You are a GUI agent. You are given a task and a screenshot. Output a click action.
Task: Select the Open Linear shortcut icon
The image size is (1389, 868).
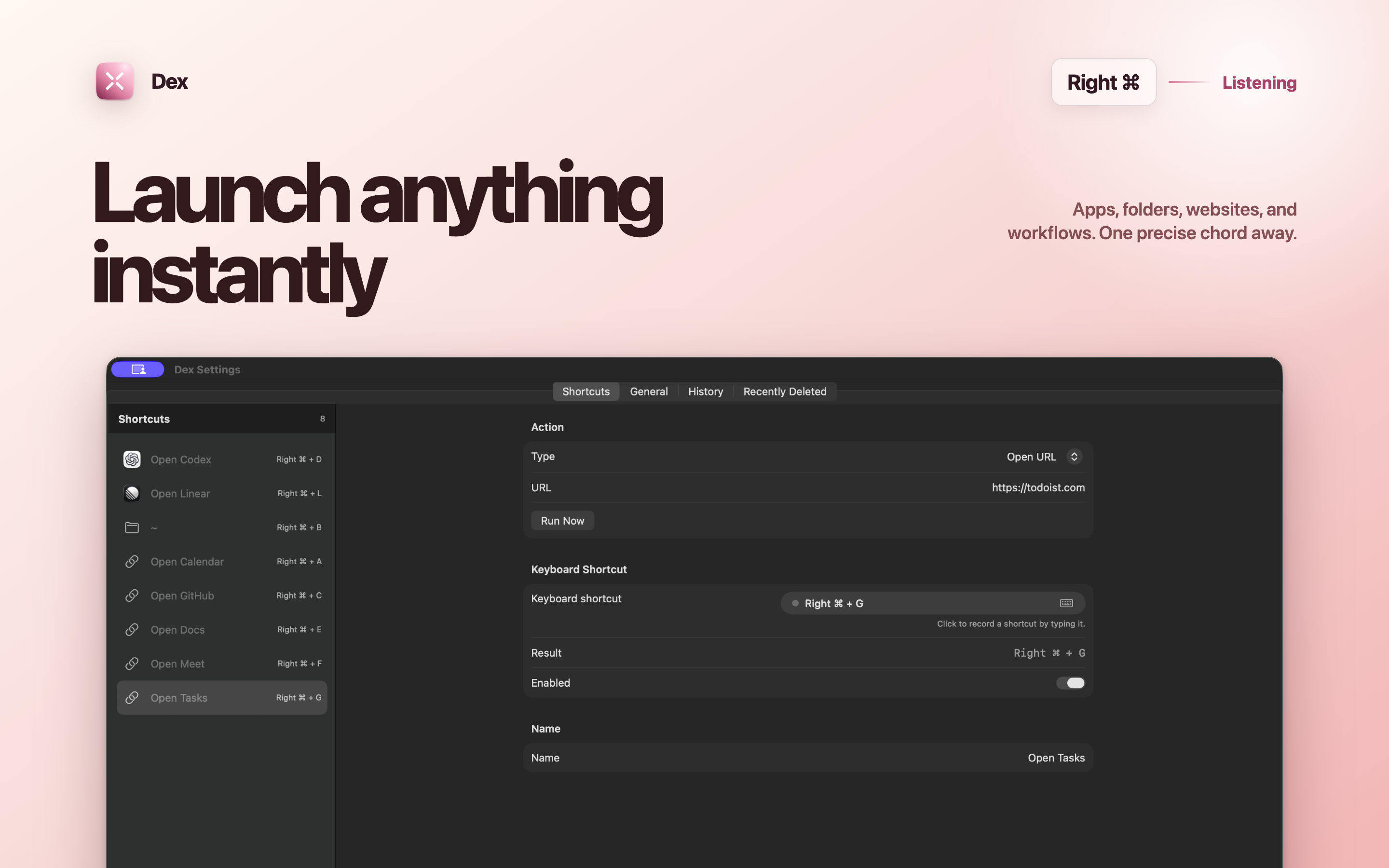(x=132, y=493)
